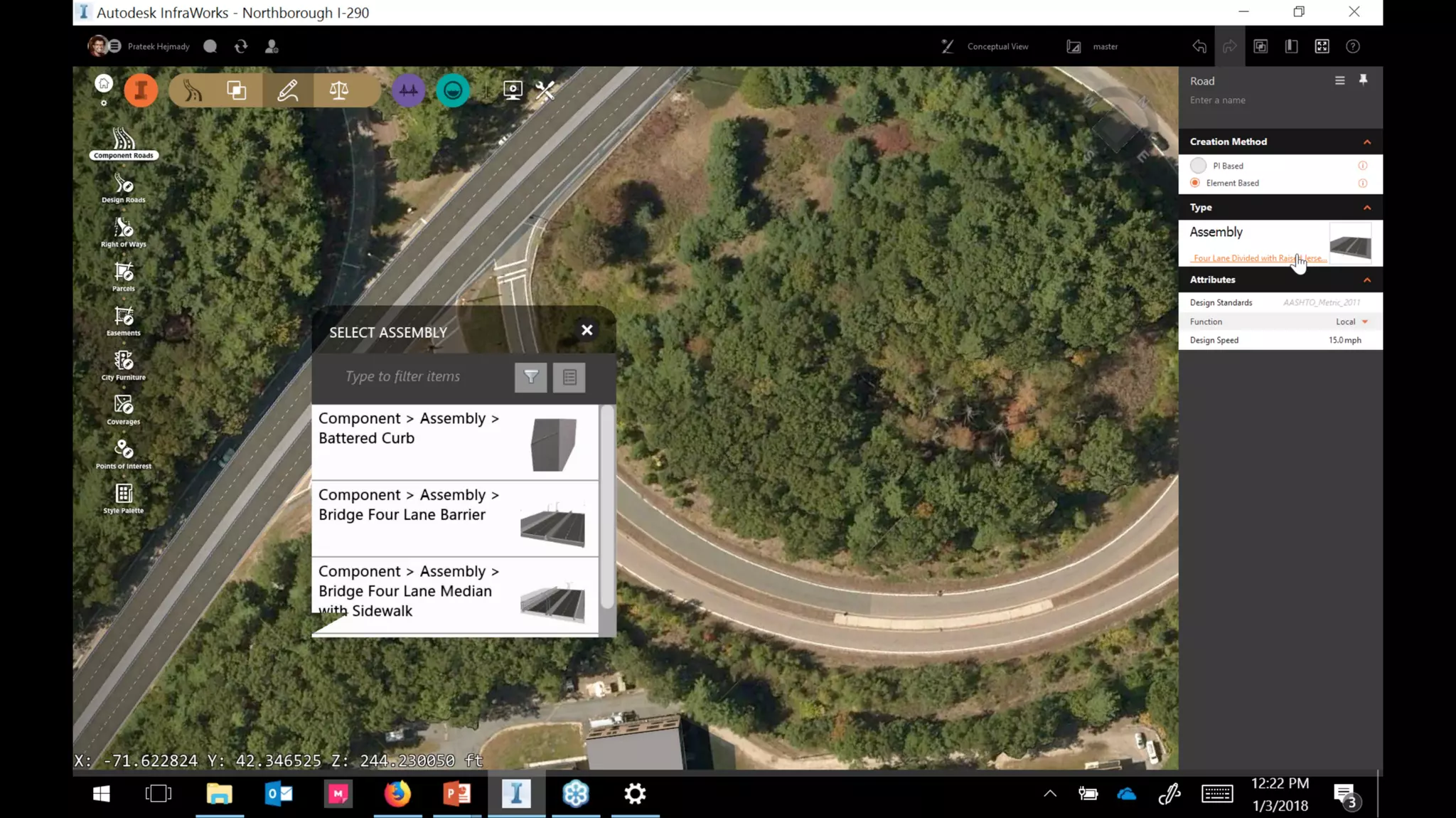1456x818 pixels.
Task: Click the small gear under Home icon
Action: coord(104,103)
